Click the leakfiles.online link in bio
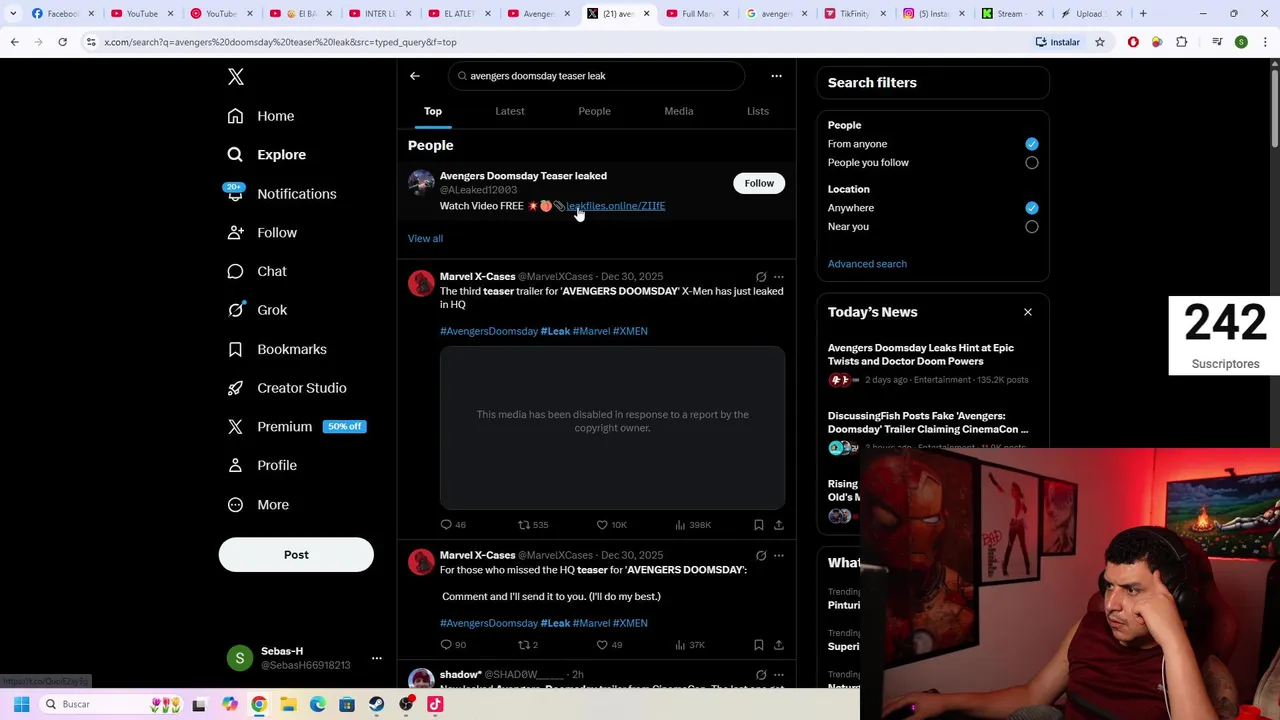Screen dimensions: 1280x720 point(616,206)
